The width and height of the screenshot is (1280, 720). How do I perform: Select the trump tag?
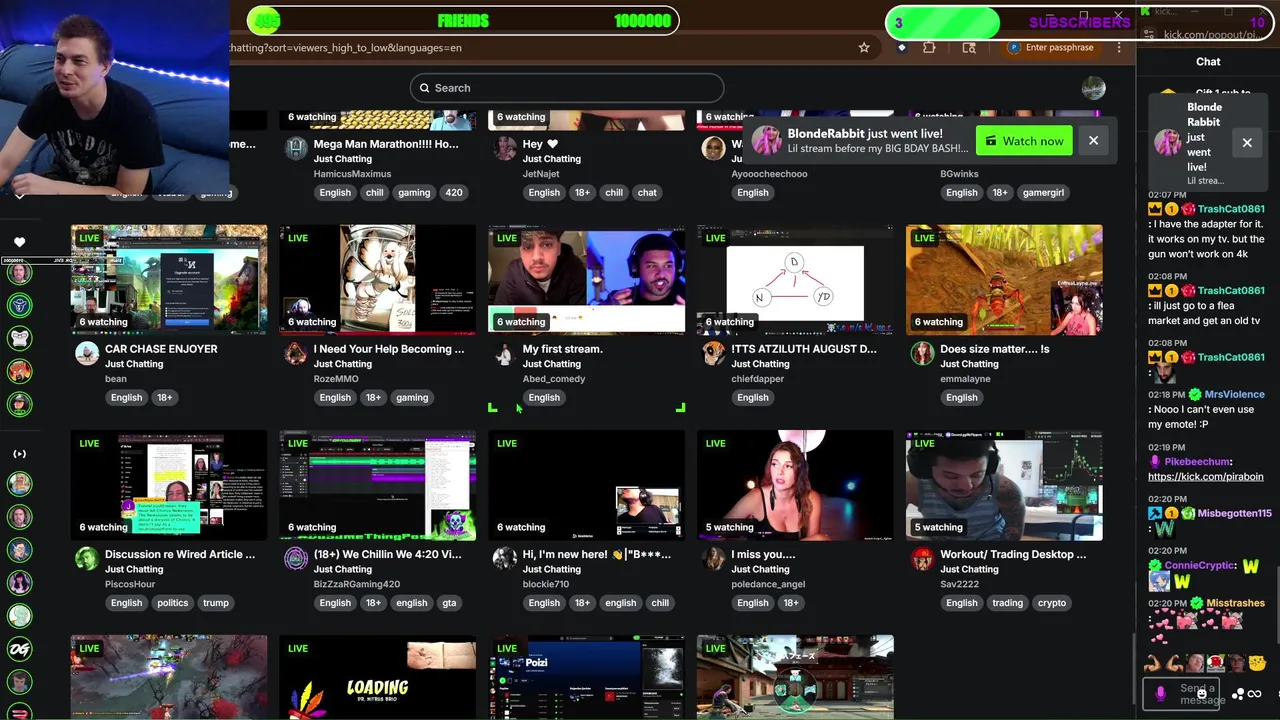tap(215, 603)
